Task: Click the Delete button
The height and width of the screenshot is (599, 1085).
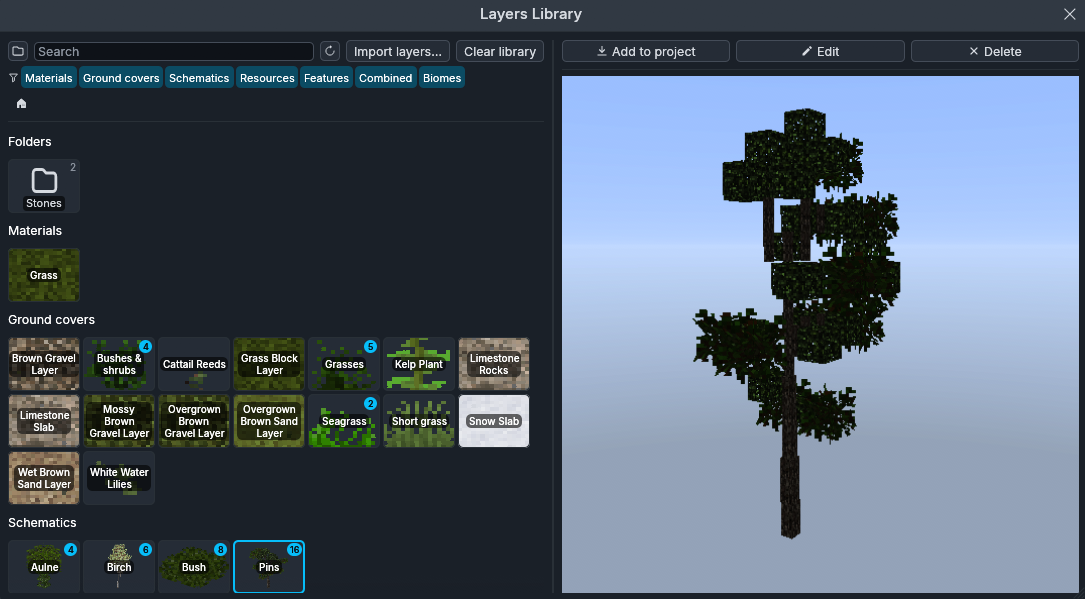Action: [x=994, y=51]
